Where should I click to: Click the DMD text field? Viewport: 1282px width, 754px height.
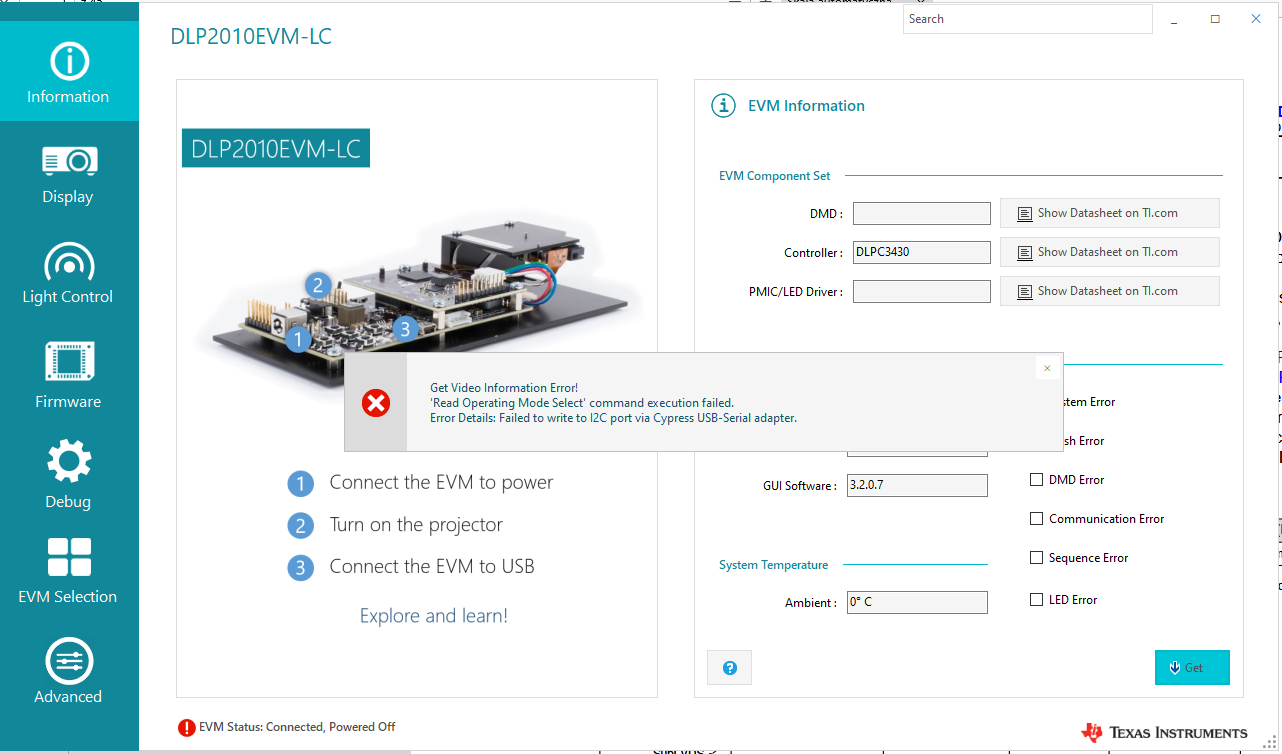(x=922, y=213)
